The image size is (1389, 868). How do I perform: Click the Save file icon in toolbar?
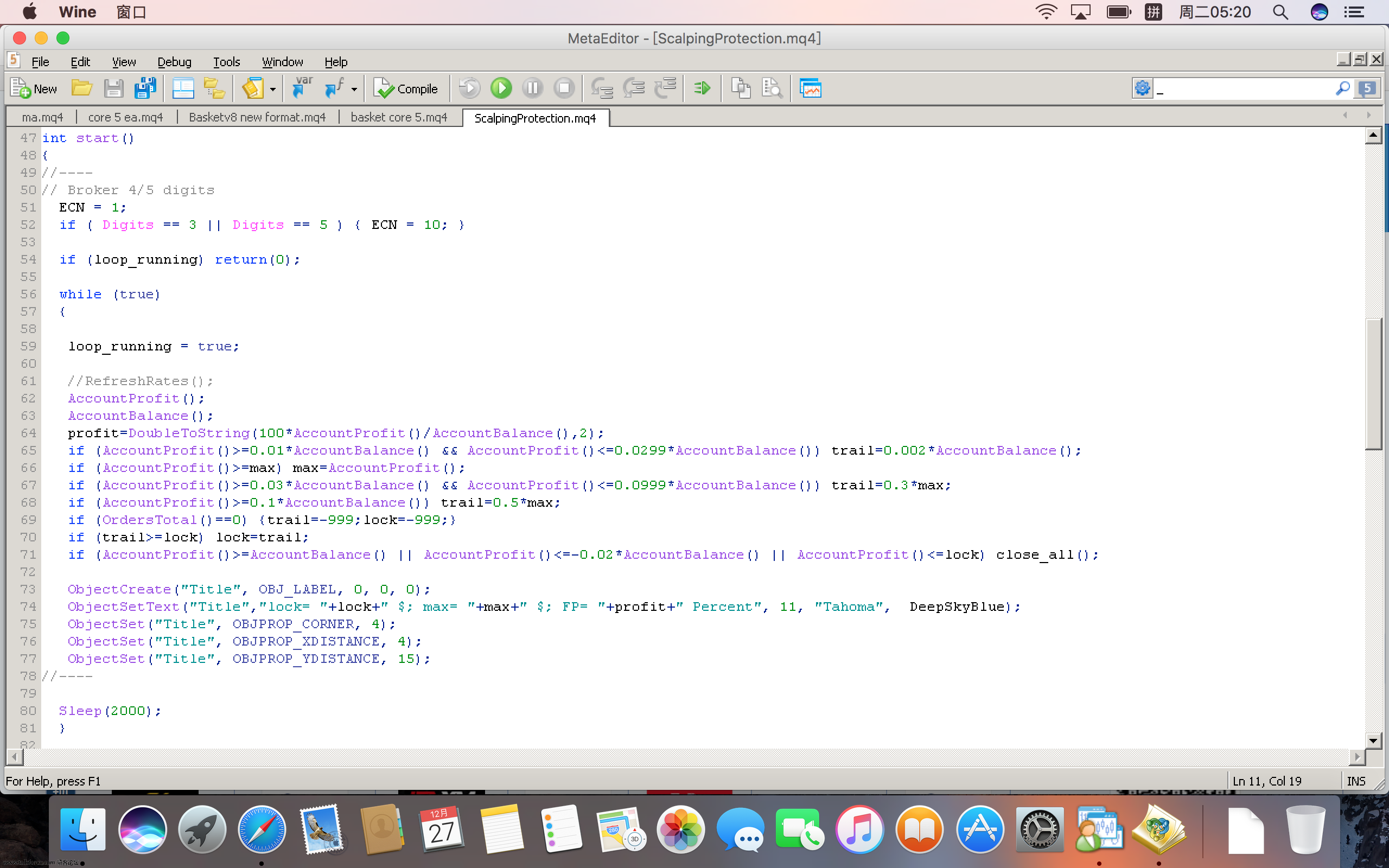click(x=113, y=89)
